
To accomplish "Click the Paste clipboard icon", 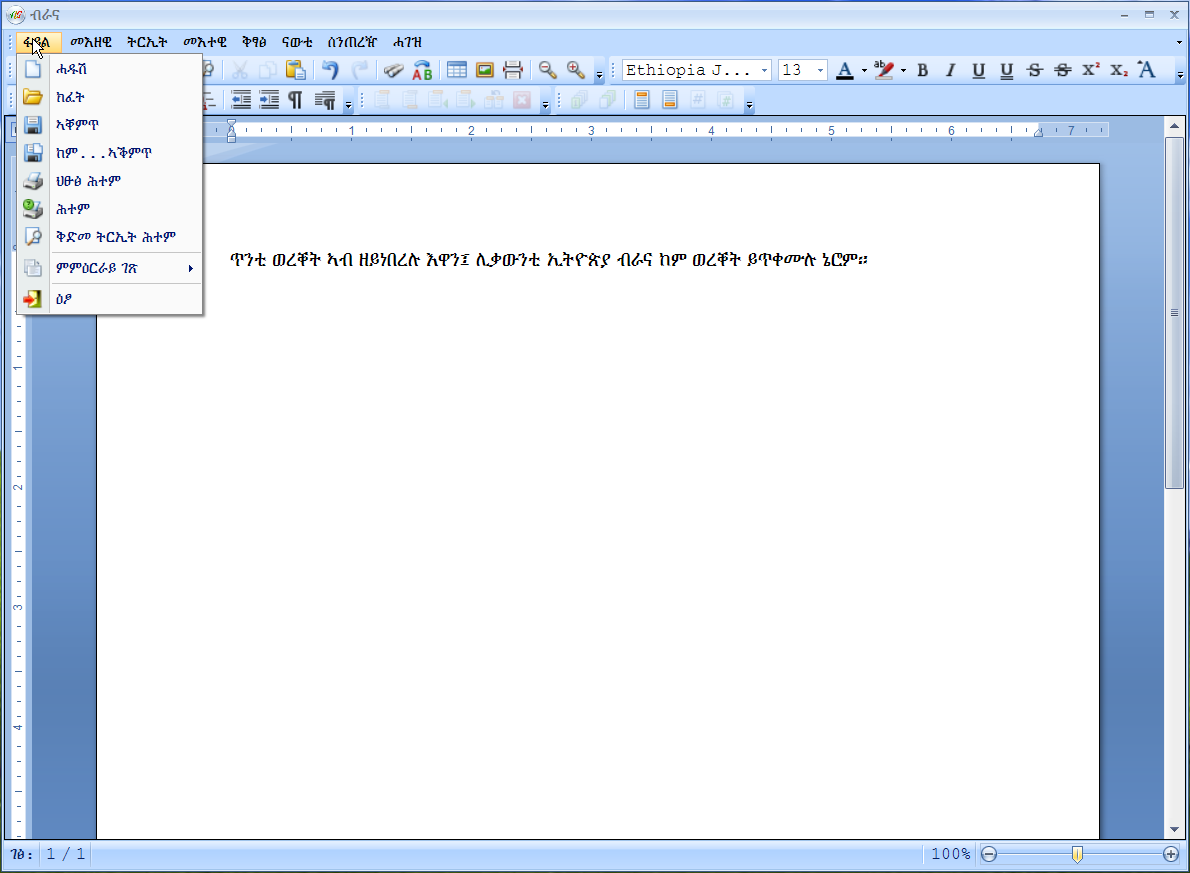I will tap(296, 70).
